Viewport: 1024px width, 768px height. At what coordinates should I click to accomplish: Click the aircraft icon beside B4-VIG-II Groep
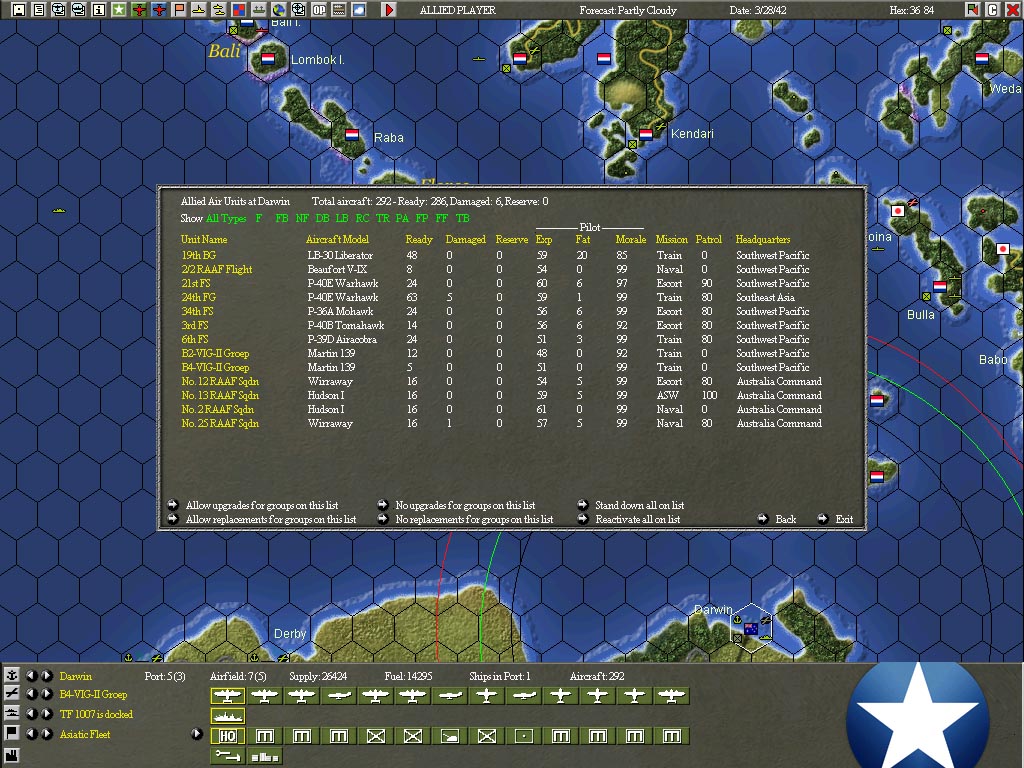tap(11, 694)
